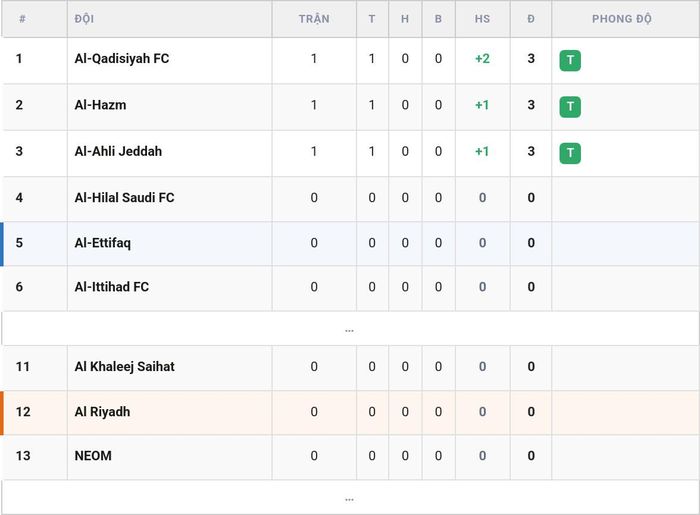Open the Al Khaleej Saihat team link
Screen dimensions: 700x515
click(125, 366)
